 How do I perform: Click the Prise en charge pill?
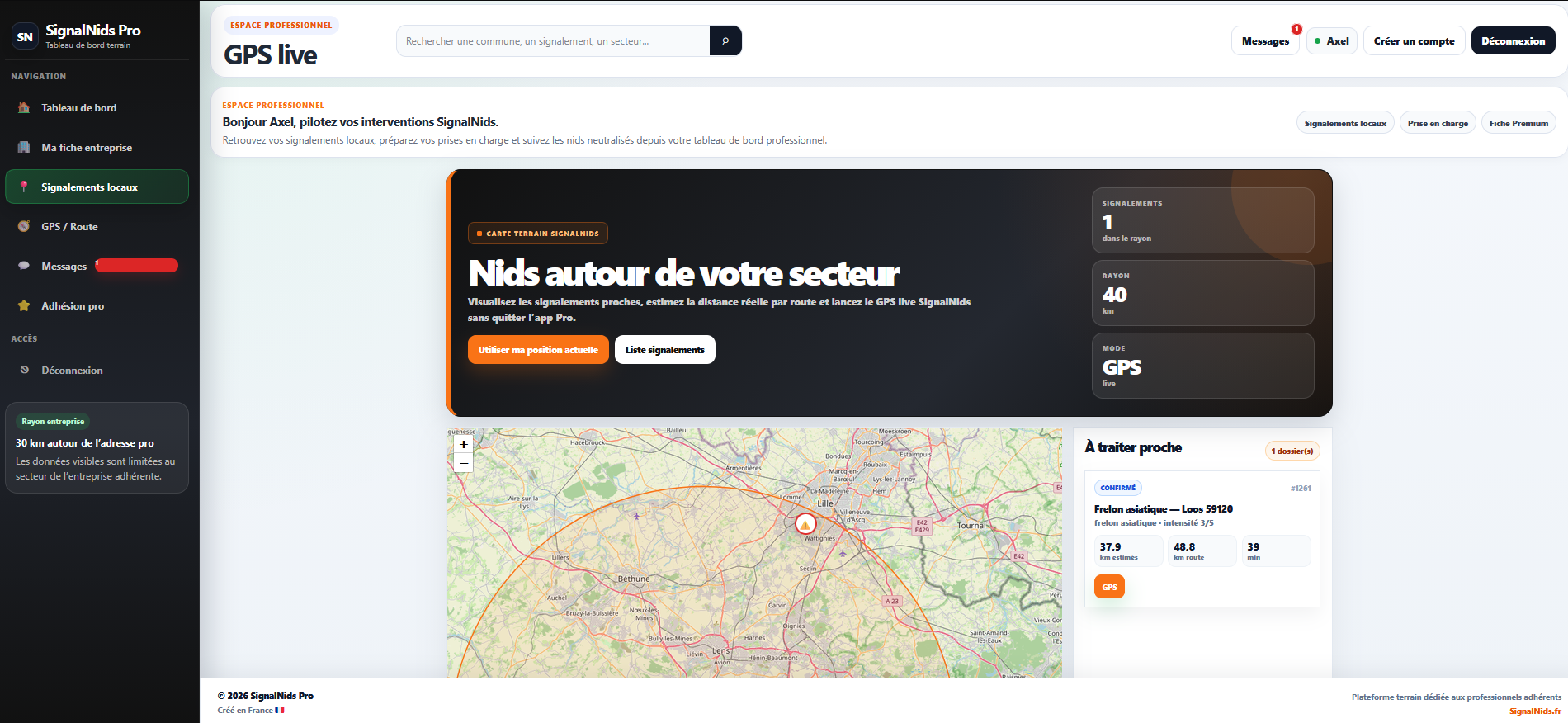click(1438, 123)
